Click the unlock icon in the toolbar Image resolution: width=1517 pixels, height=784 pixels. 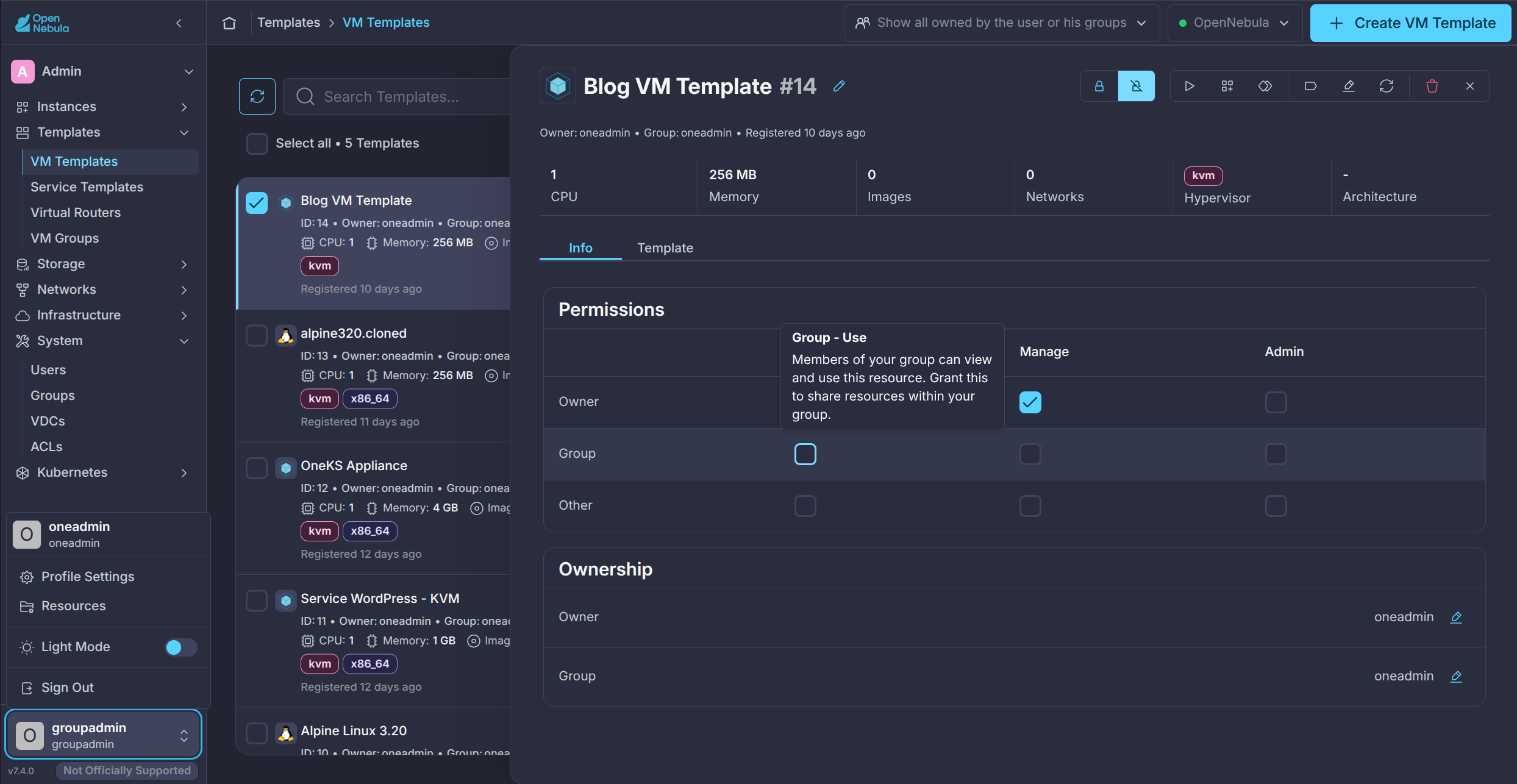click(x=1137, y=86)
